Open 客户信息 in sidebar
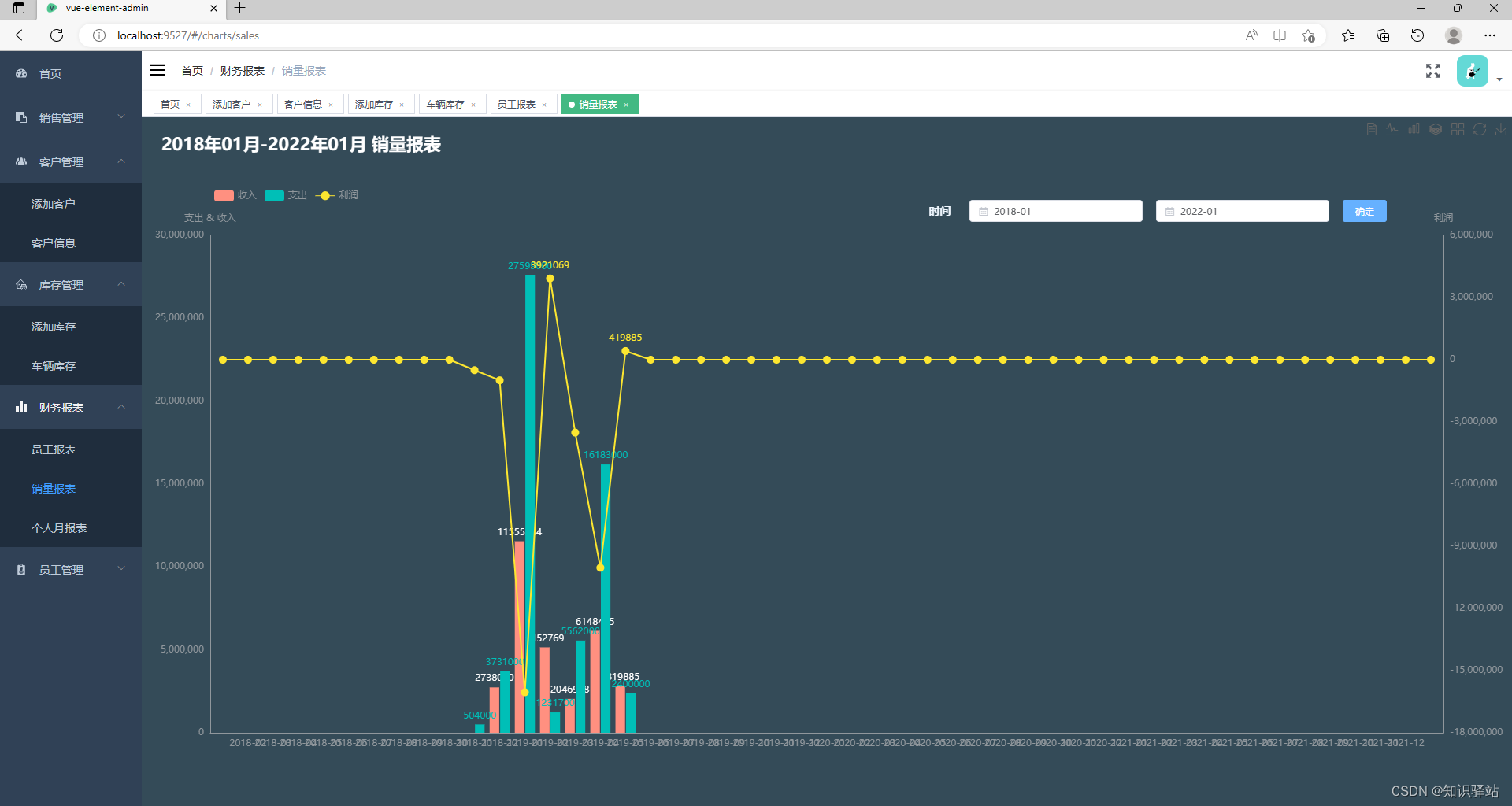The width and height of the screenshot is (1512, 806). [x=71, y=242]
